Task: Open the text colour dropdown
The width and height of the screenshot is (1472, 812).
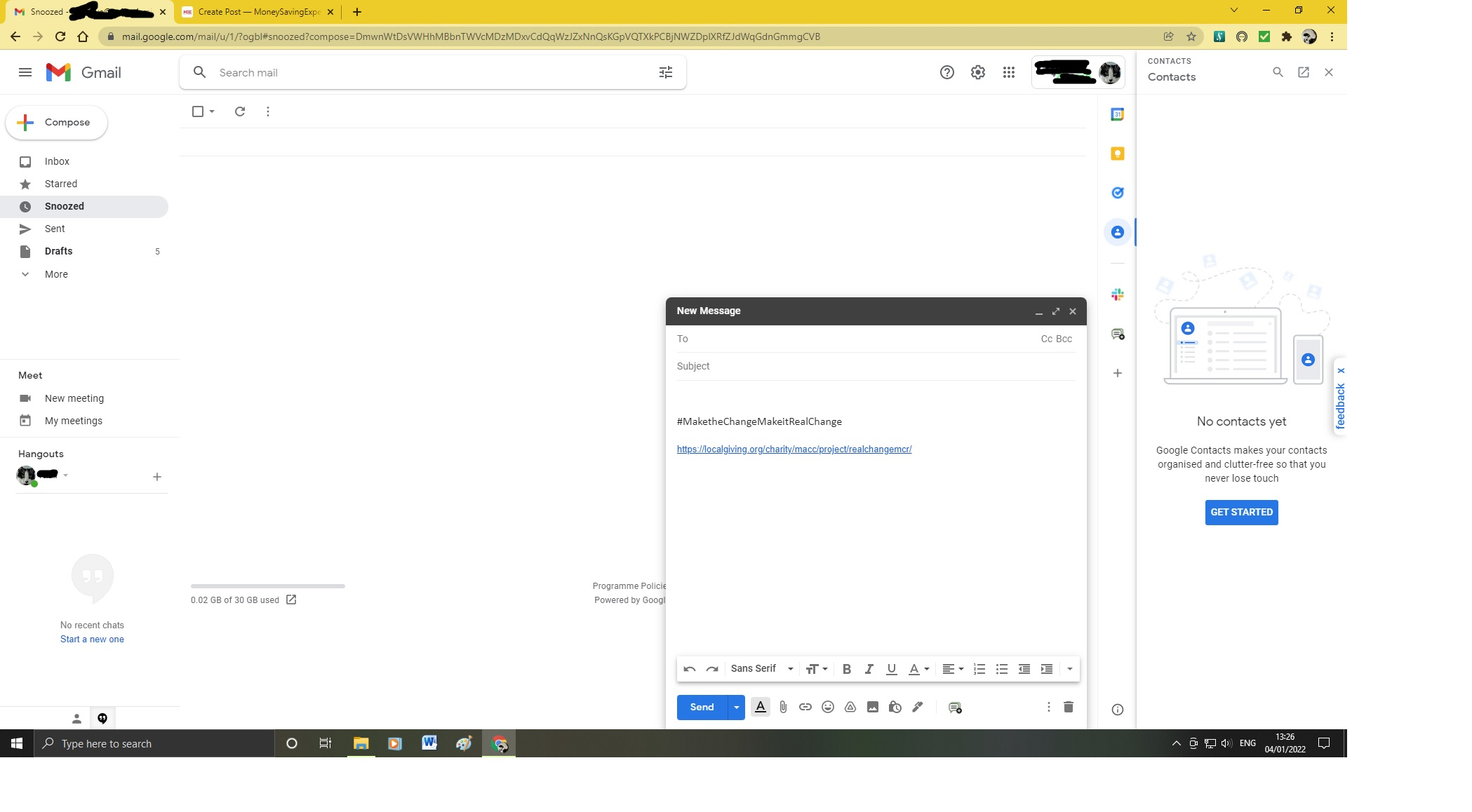Action: coord(919,669)
